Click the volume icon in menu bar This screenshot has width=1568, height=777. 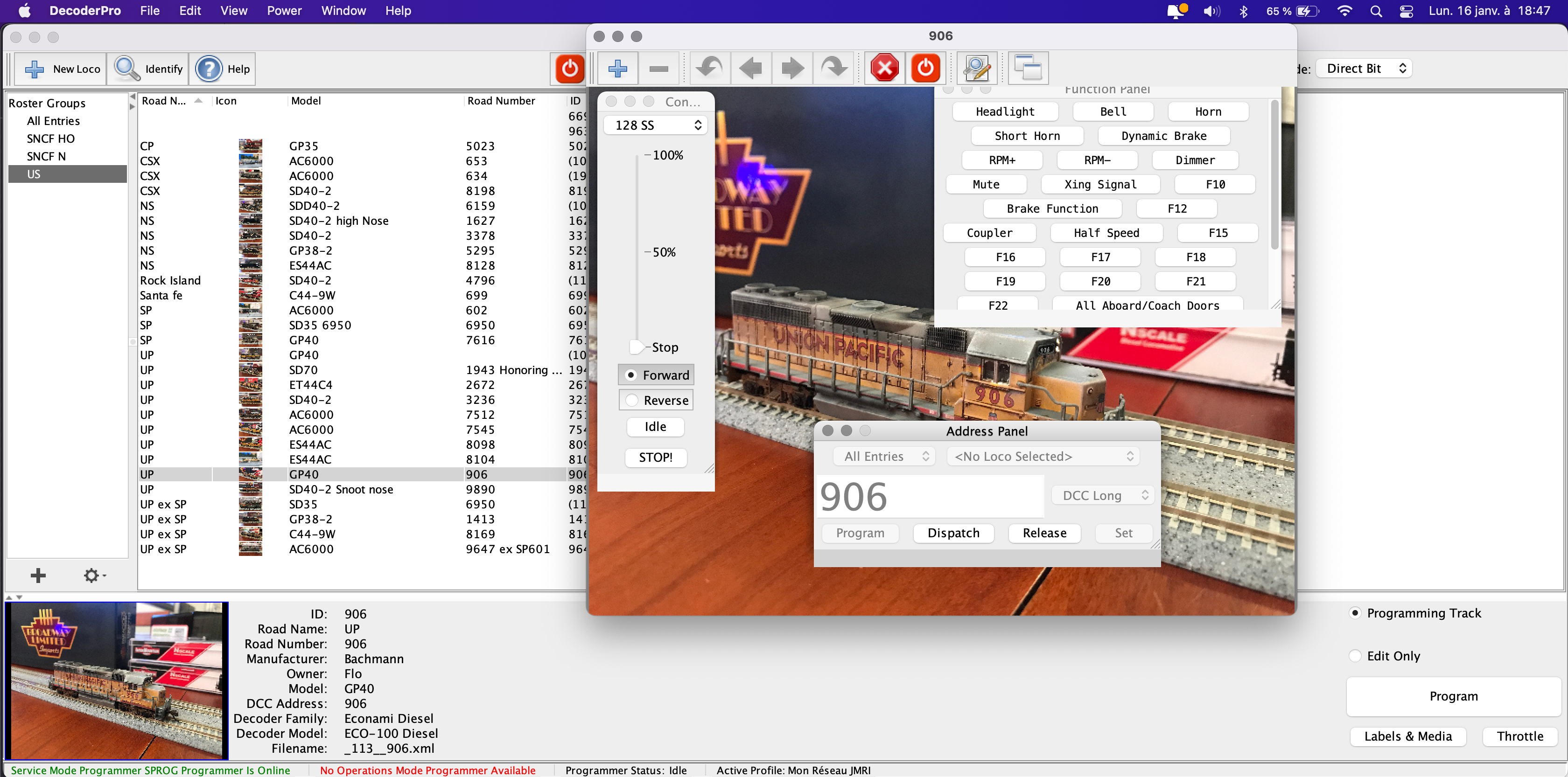pos(1211,11)
